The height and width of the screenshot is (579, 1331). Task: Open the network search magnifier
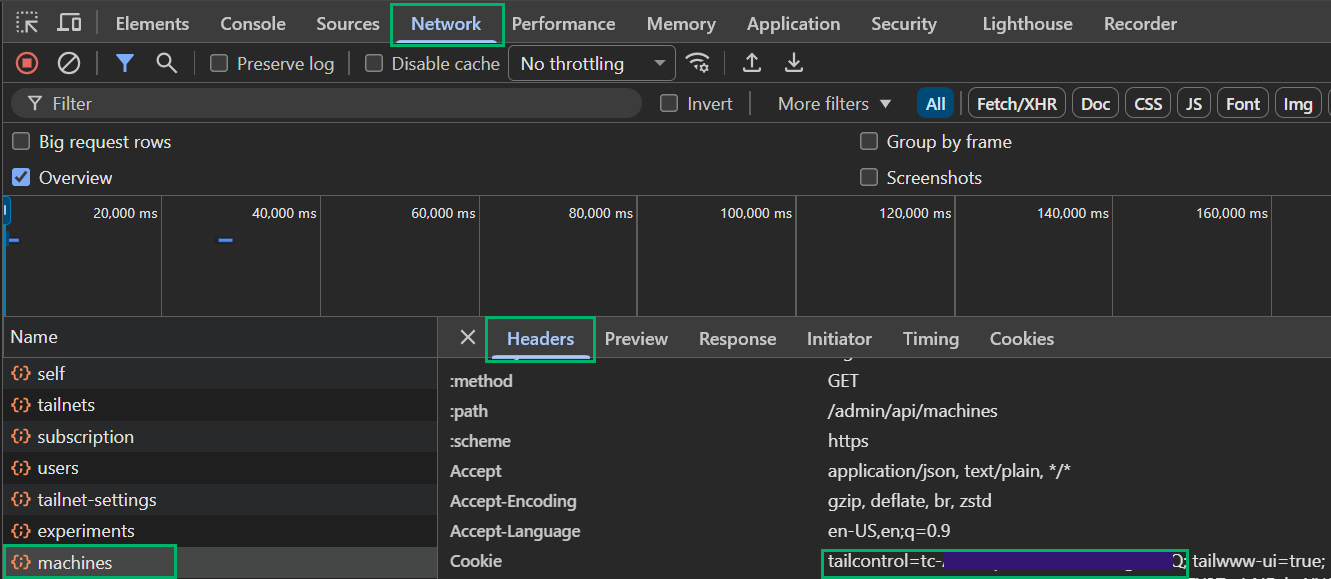(166, 63)
